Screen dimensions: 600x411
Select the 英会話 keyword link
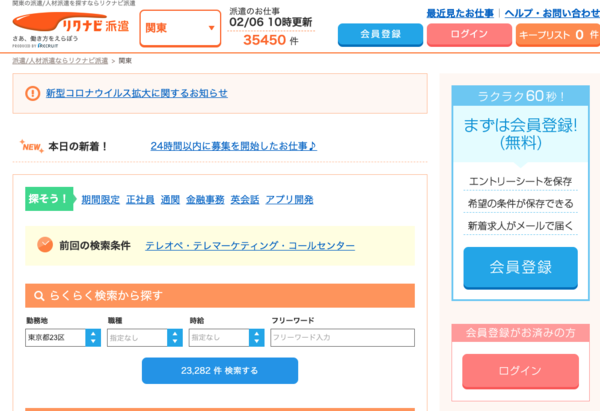(245, 199)
